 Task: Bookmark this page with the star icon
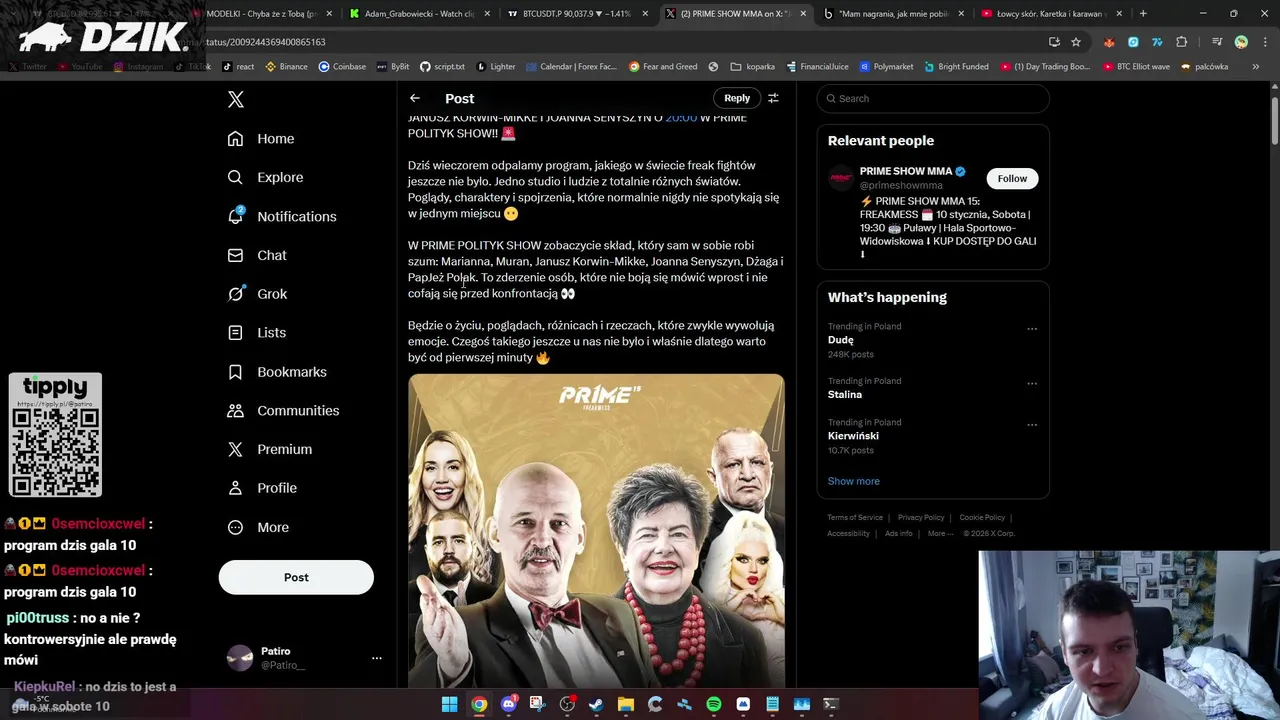coord(1076,42)
